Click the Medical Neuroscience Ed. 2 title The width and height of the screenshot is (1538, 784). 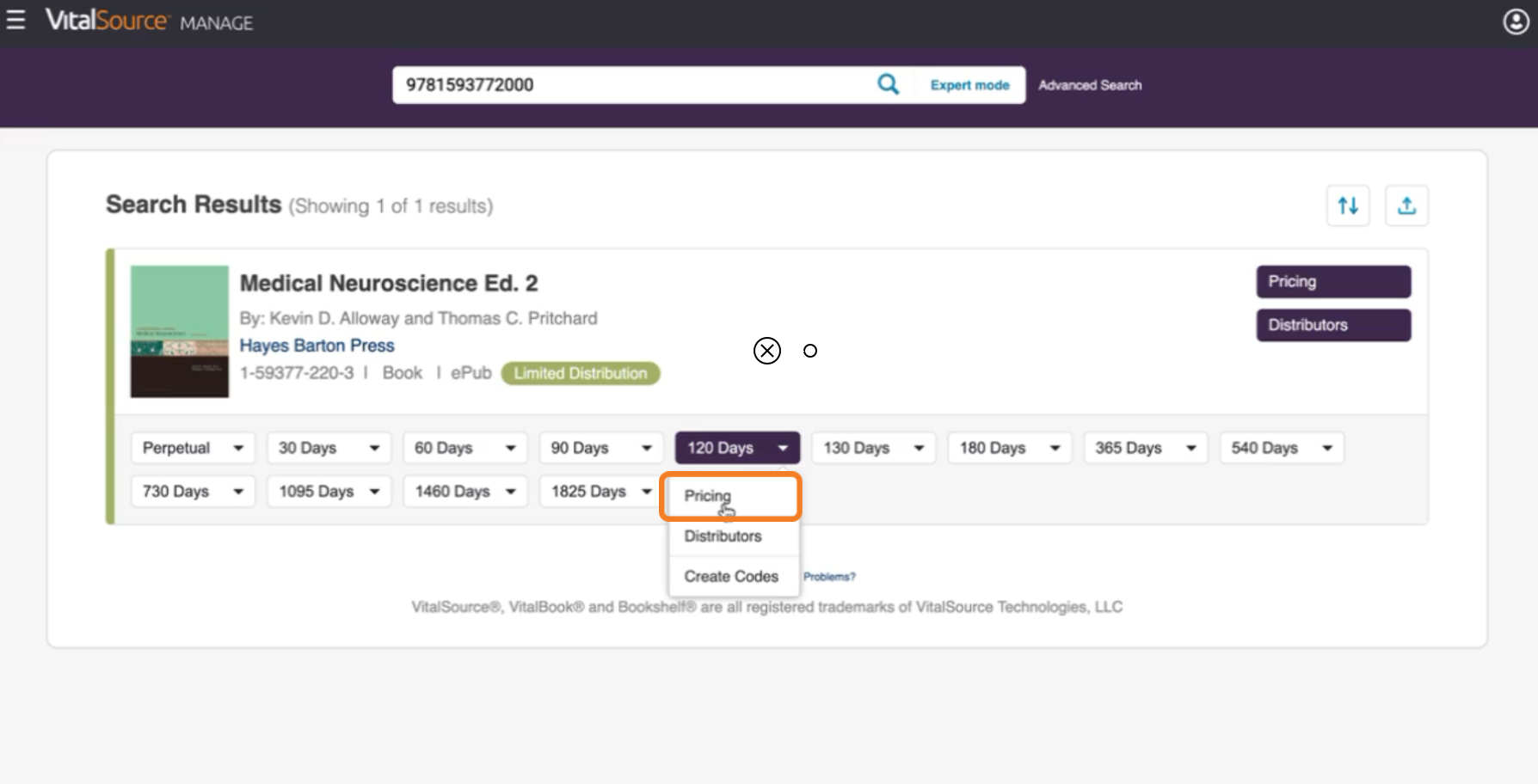(x=389, y=283)
